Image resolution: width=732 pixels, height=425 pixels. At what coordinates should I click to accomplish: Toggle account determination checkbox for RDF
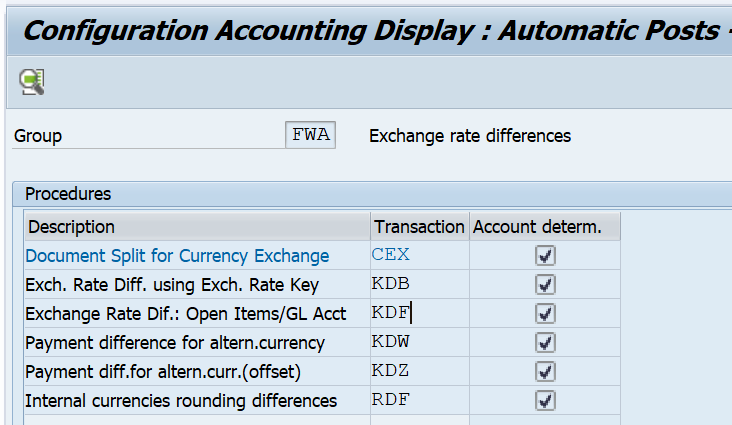coord(545,401)
